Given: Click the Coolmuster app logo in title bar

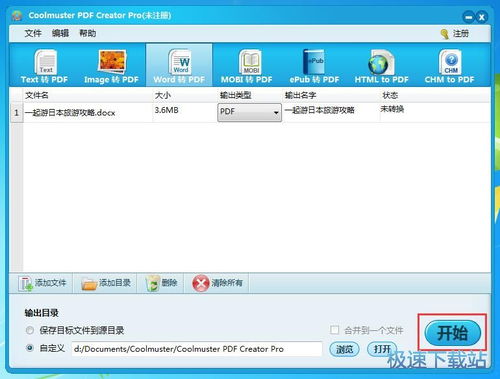Looking at the screenshot, I should pos(17,15).
